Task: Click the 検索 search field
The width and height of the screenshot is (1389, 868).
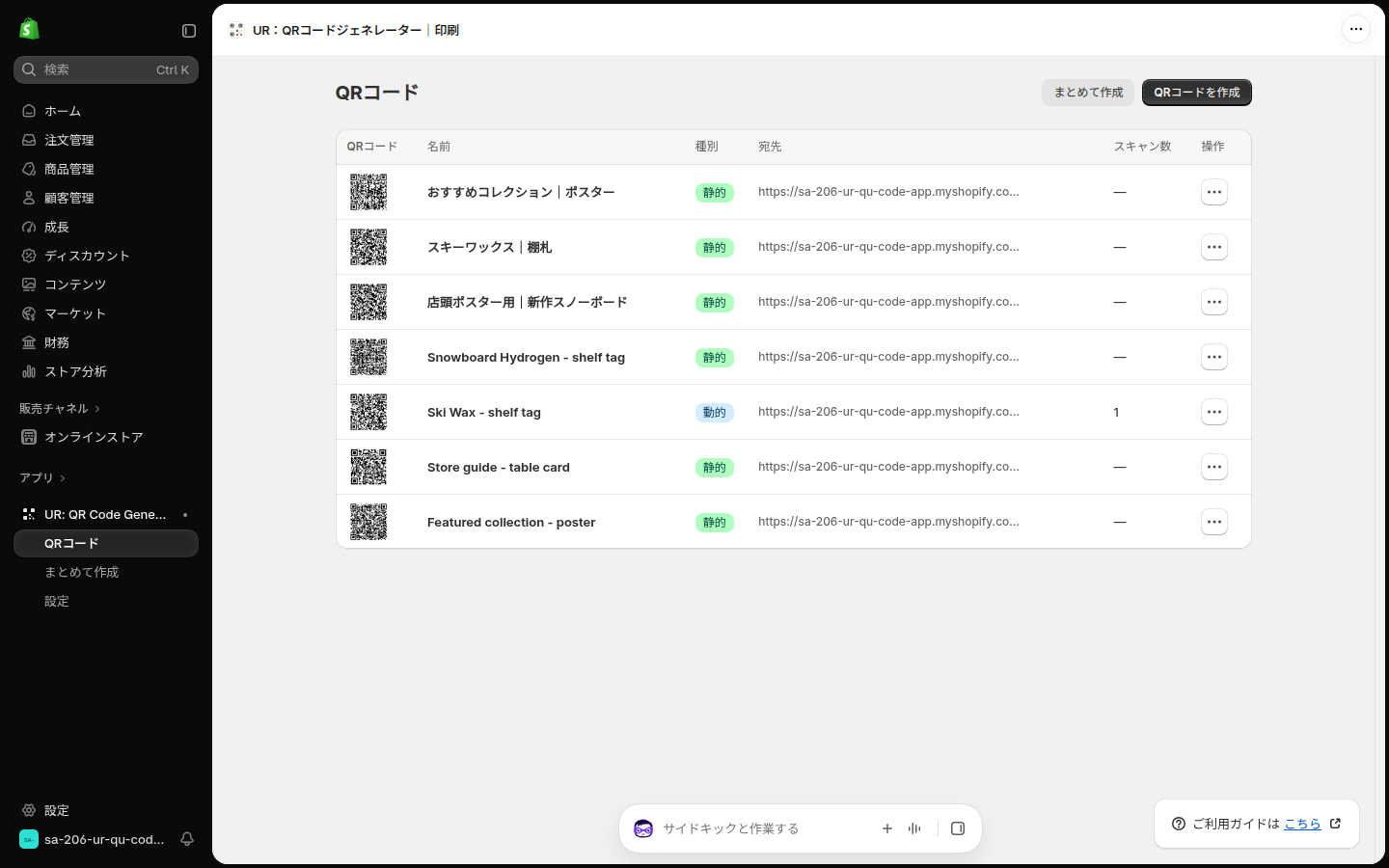Action: (106, 69)
